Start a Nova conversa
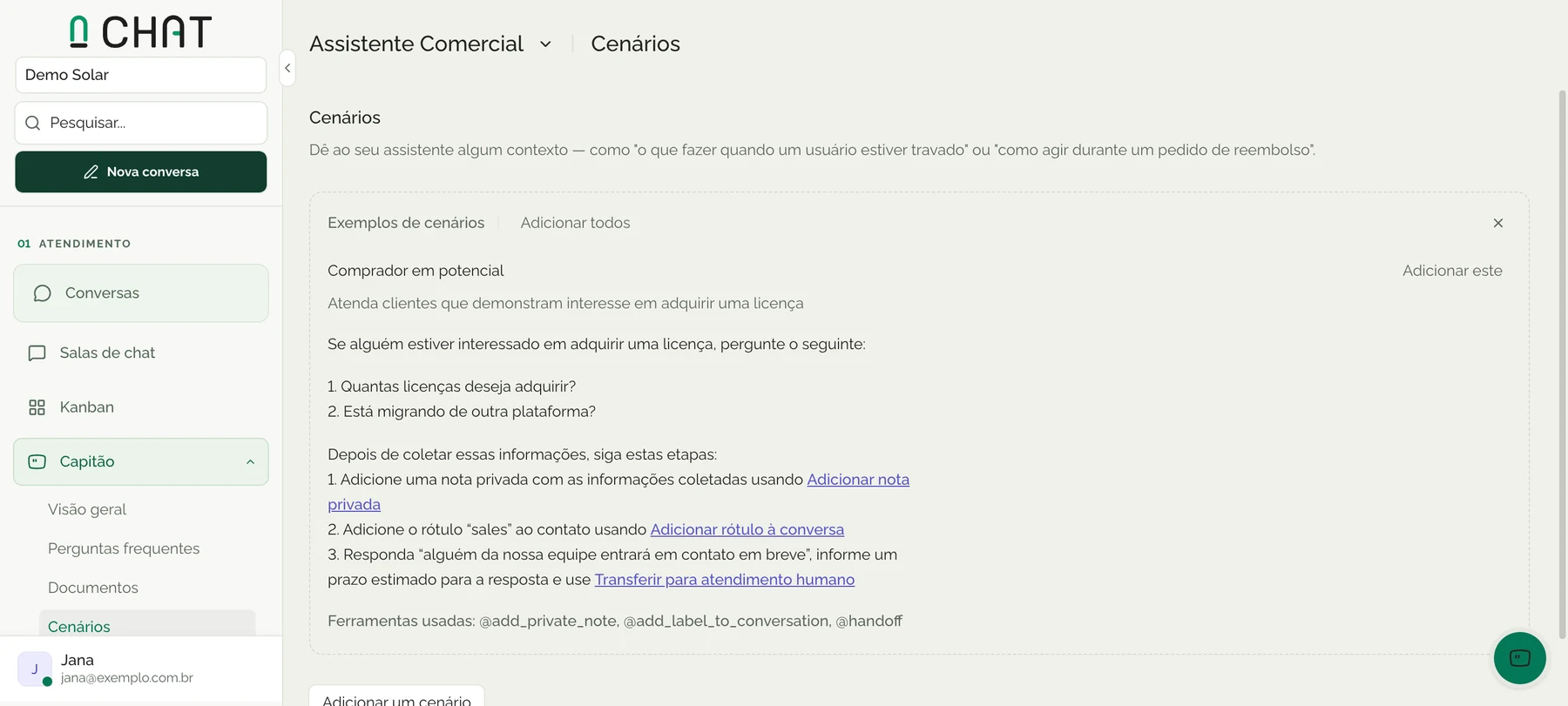Screen dimensions: 1568x706 tap(141, 171)
